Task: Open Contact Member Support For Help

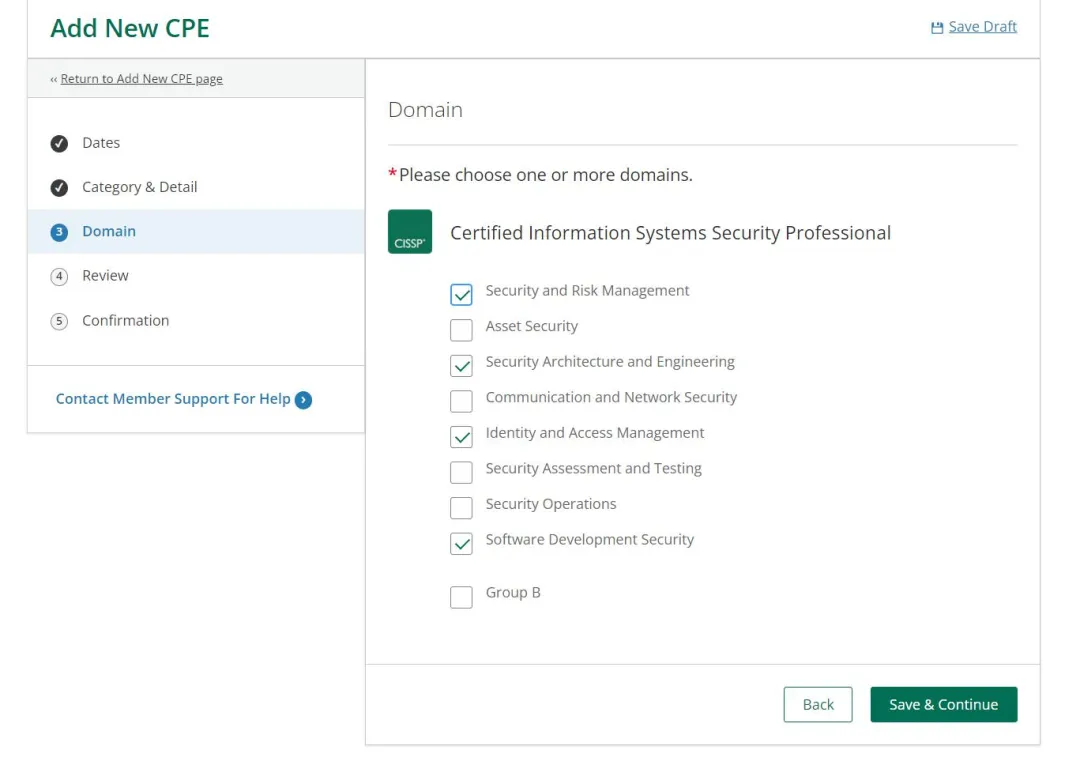Action: [173, 399]
